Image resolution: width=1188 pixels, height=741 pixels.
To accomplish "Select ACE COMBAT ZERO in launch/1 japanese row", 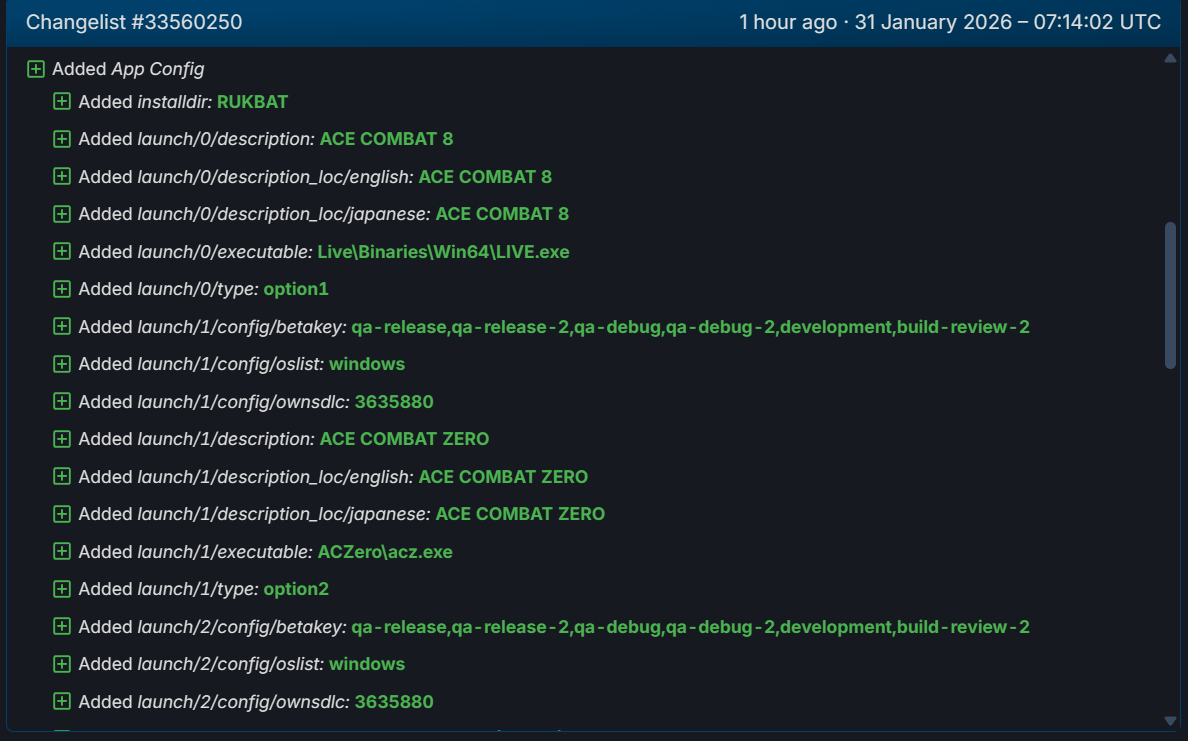I will [x=520, y=514].
